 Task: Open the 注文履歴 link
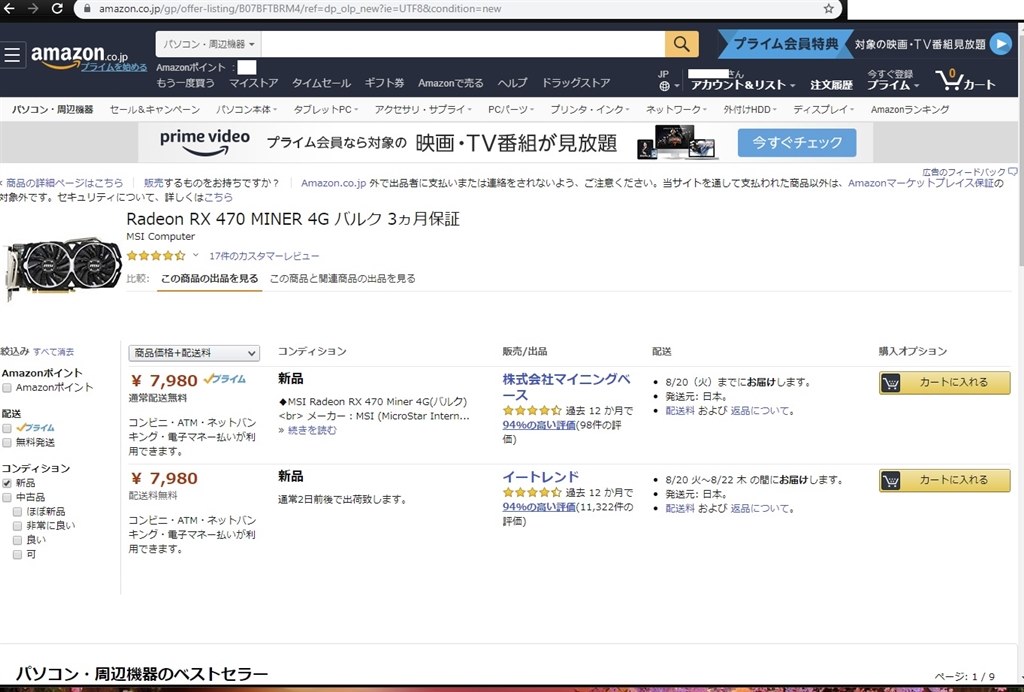coord(831,85)
